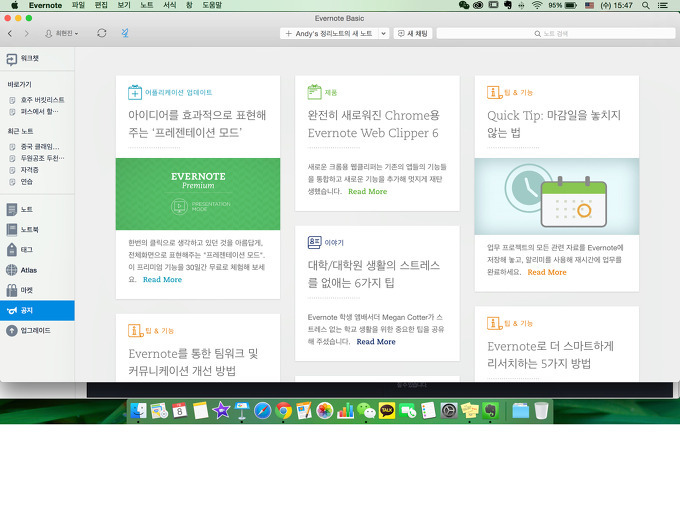Click the green Evernote Premium banner image
Screen dimensions: 680x510
198,194
